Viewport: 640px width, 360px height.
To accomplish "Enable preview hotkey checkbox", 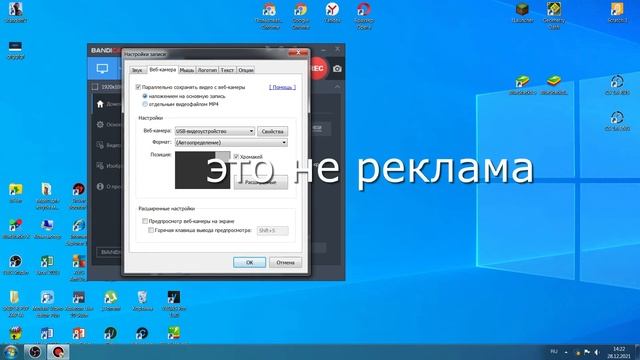I will pyautogui.click(x=151, y=230).
